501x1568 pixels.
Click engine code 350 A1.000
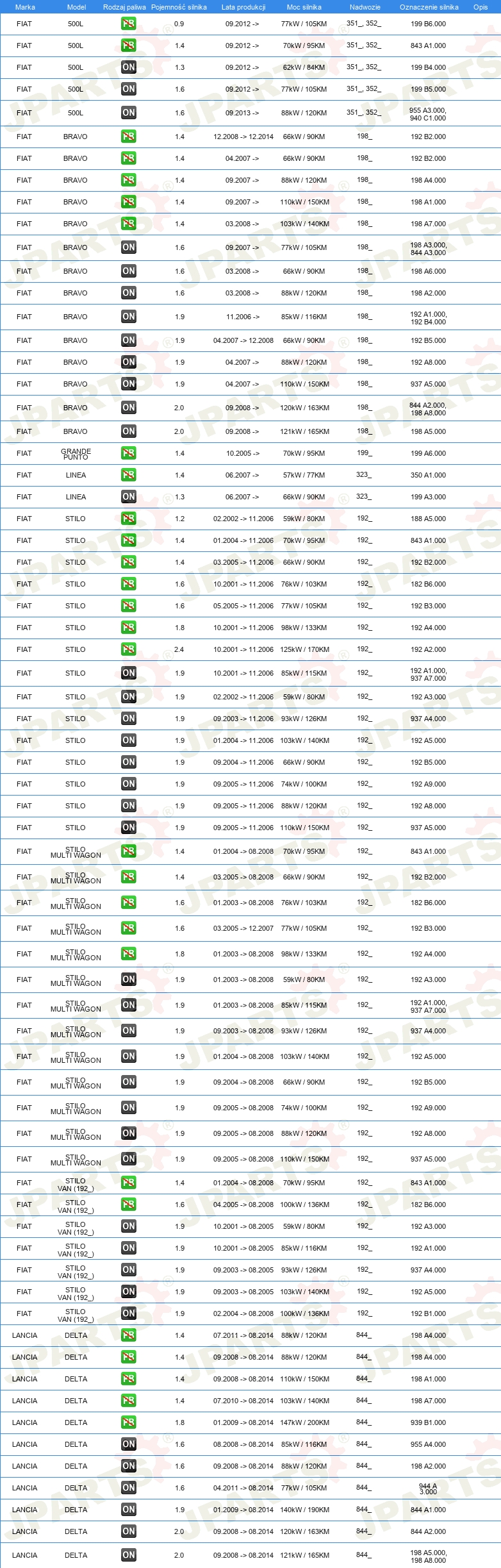coord(429,475)
